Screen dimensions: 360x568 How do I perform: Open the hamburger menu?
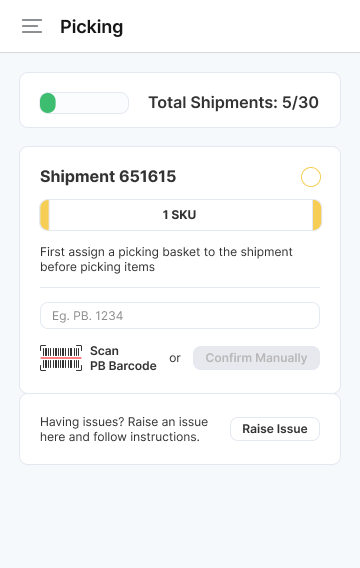[32, 26]
